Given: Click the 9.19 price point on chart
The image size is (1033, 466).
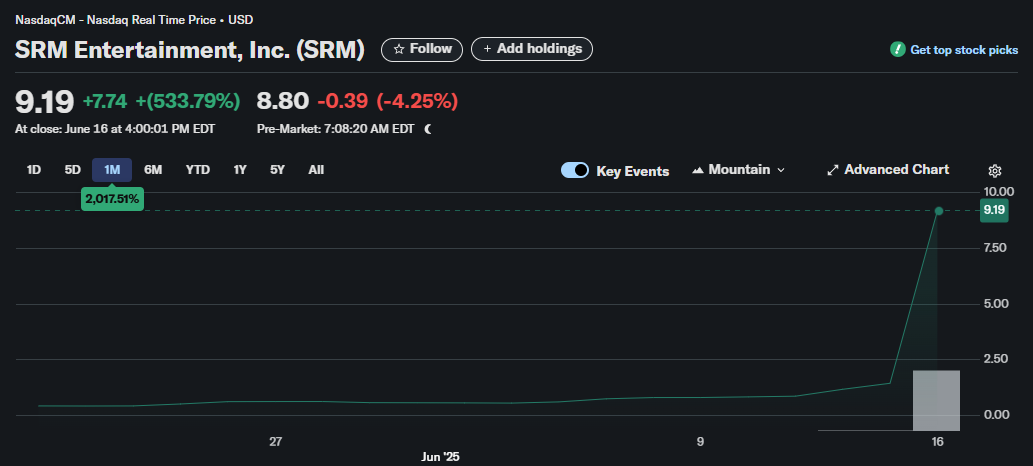Looking at the screenshot, I should 939,211.
